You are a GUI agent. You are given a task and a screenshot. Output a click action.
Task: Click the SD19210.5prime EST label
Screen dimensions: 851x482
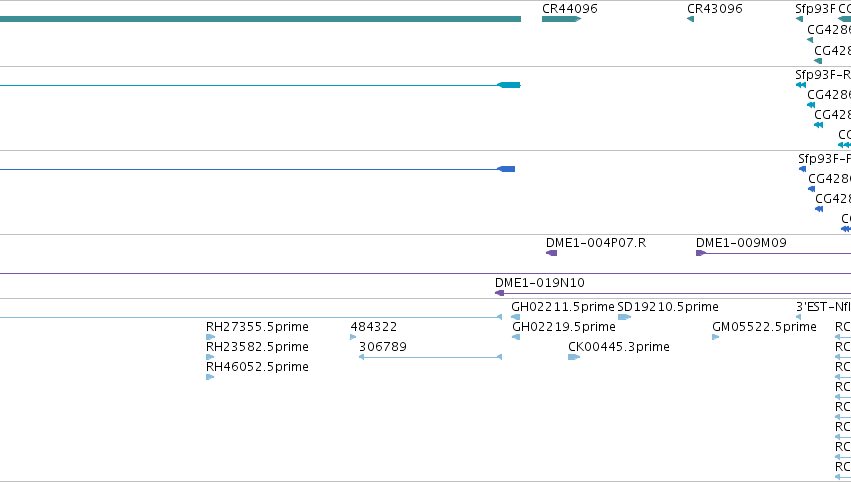coord(668,307)
